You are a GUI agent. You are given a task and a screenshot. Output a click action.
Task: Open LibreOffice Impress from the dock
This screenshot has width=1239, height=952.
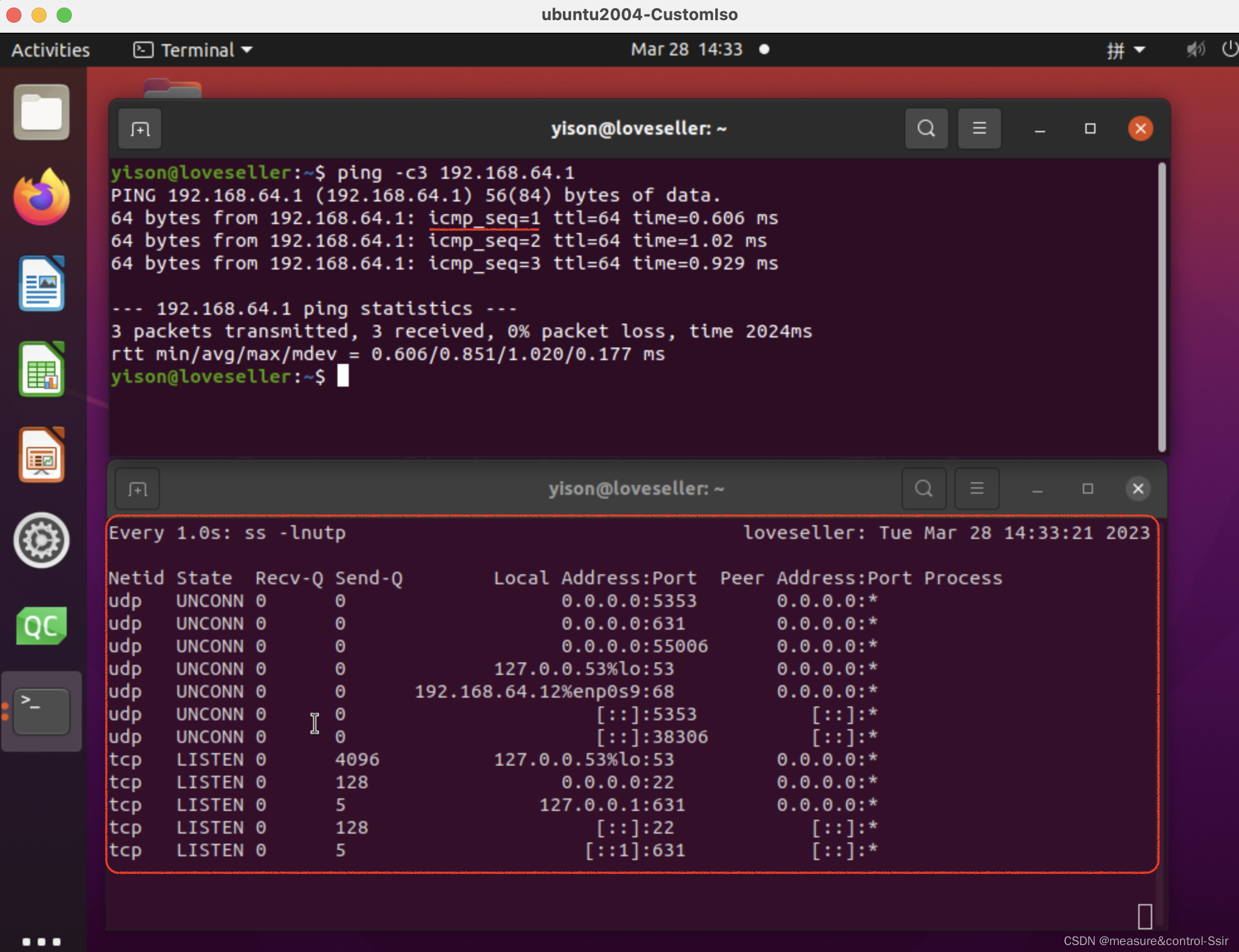coord(42,455)
